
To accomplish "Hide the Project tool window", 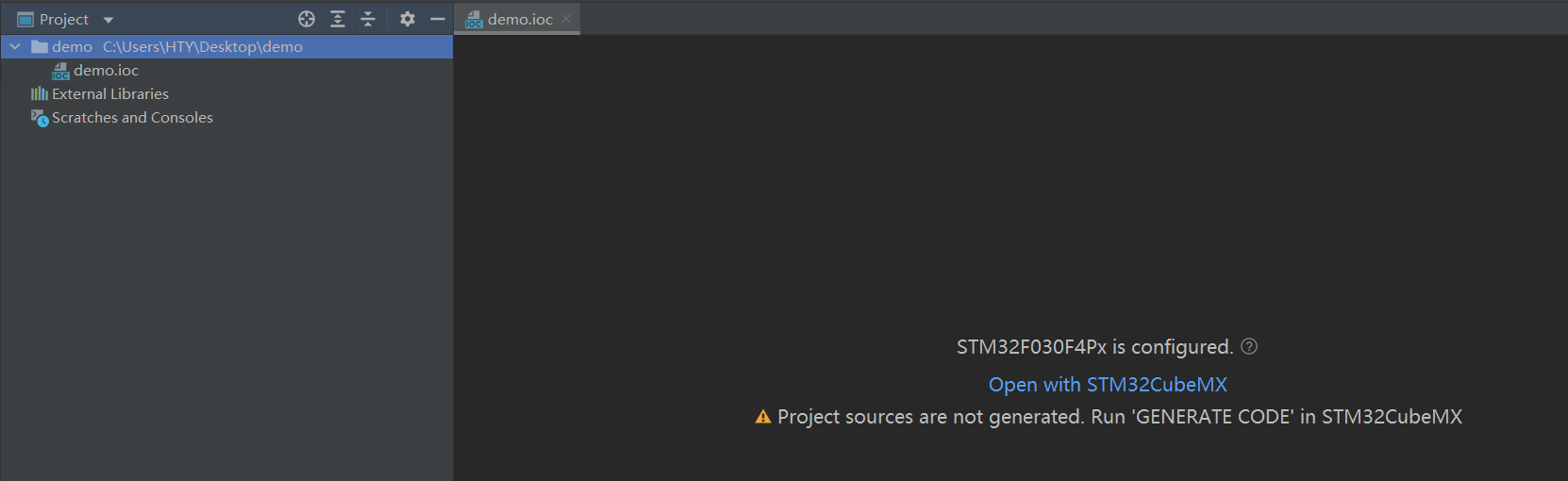I will click(438, 19).
